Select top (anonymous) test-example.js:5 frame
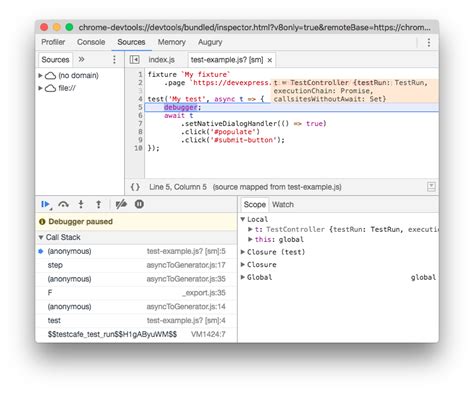The width and height of the screenshot is (474, 393). (x=136, y=251)
